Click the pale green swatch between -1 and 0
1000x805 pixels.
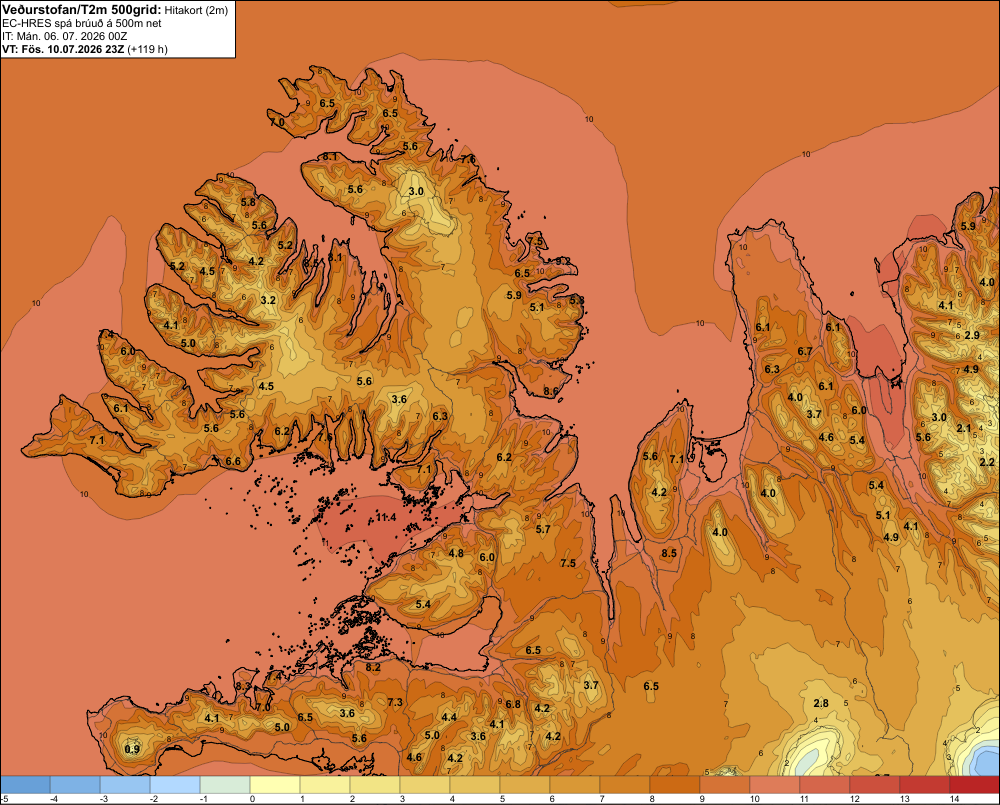click(x=225, y=785)
